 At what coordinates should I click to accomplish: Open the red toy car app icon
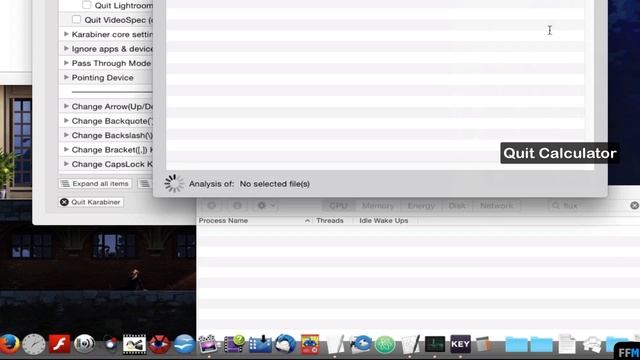[310, 344]
